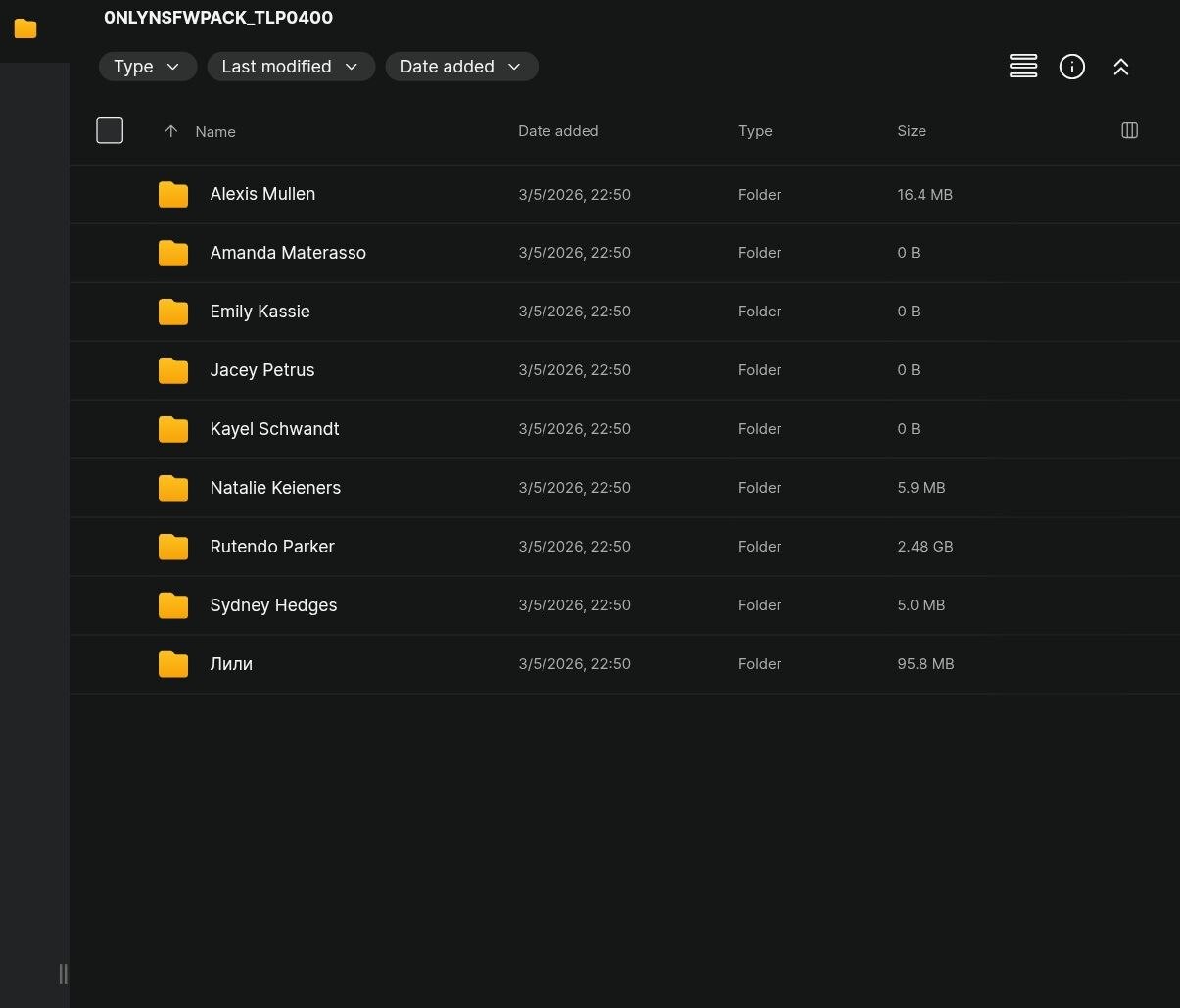Click the sidebar resize handle
Viewport: 1180px width, 1008px height.
(x=63, y=973)
